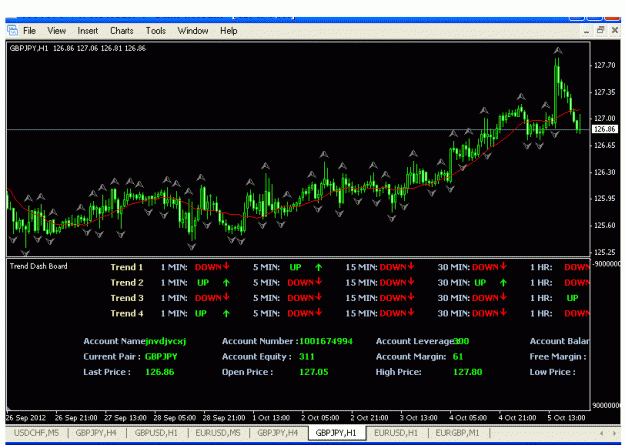Click the Trend 1 row label

tap(126, 267)
